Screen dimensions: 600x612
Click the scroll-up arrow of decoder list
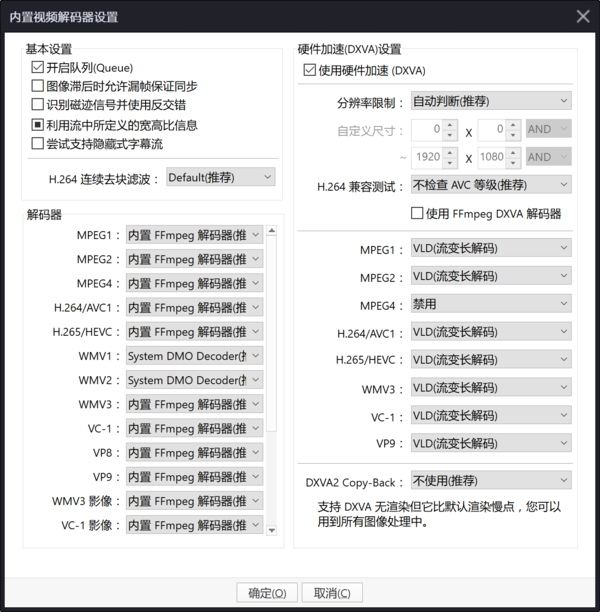(272, 231)
